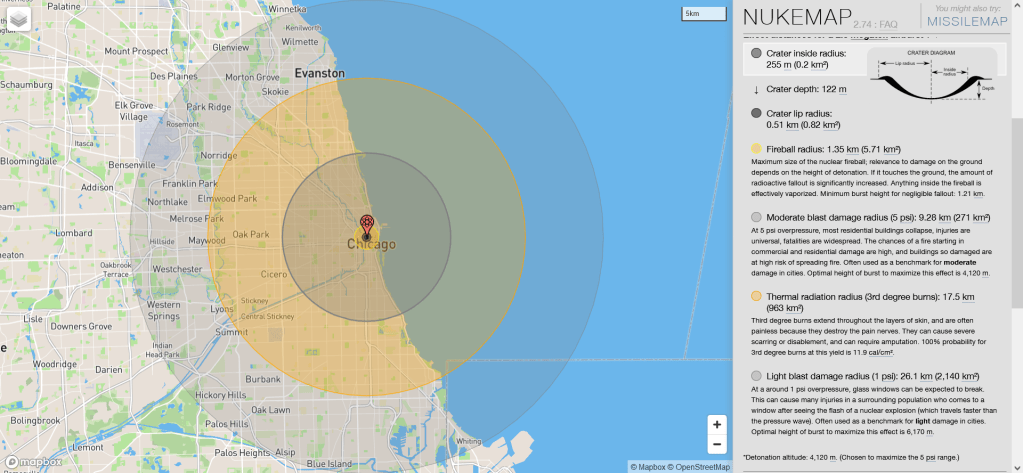Open the MISSILEMAP link
1023x473 pixels.
tap(966, 23)
